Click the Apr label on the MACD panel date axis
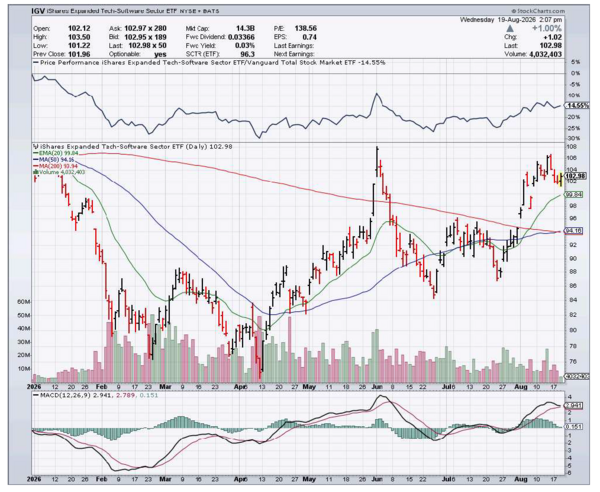This screenshot has width=600, height=492. pyautogui.click(x=240, y=479)
